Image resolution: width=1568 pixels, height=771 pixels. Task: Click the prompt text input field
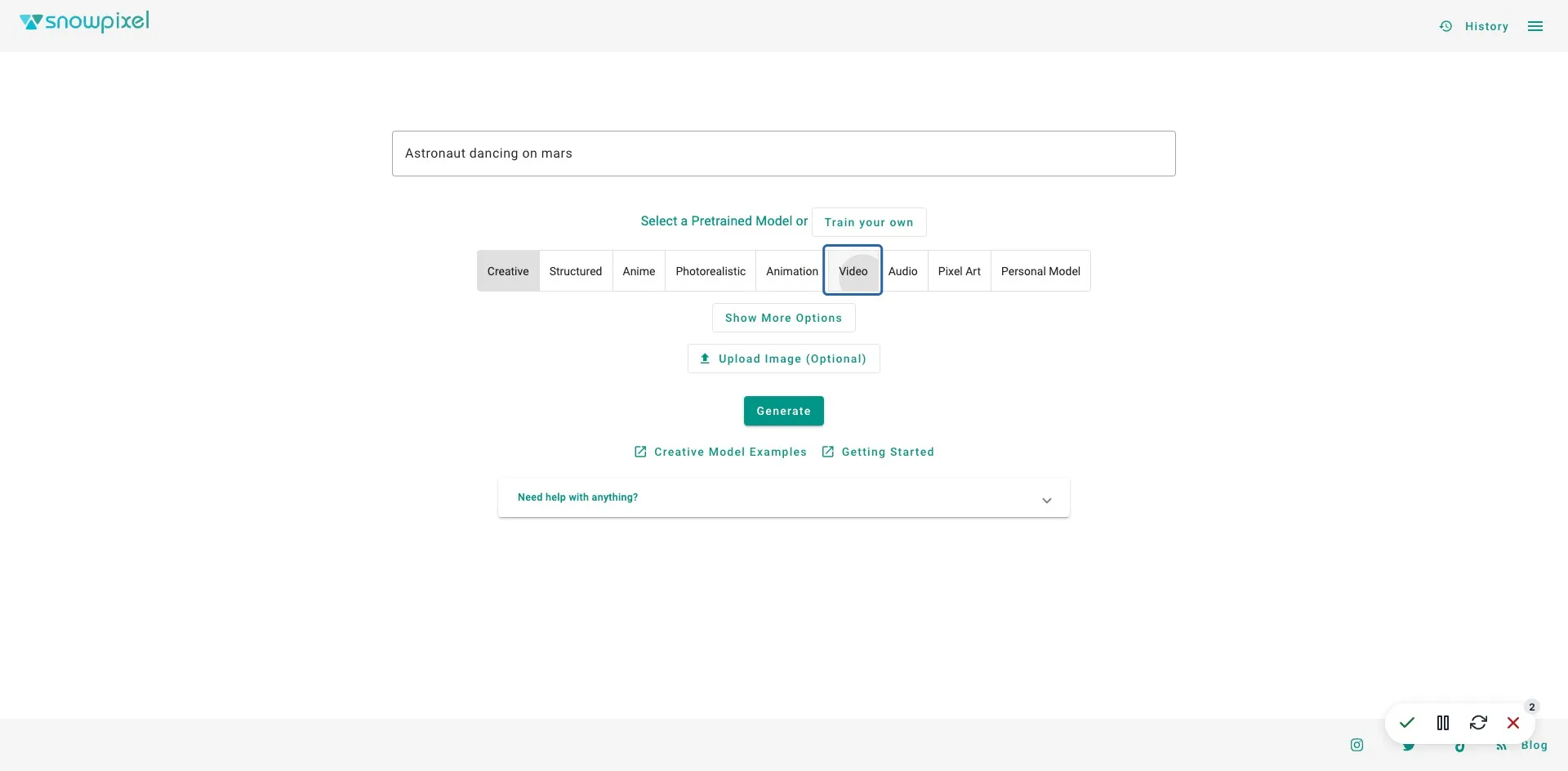(x=784, y=154)
